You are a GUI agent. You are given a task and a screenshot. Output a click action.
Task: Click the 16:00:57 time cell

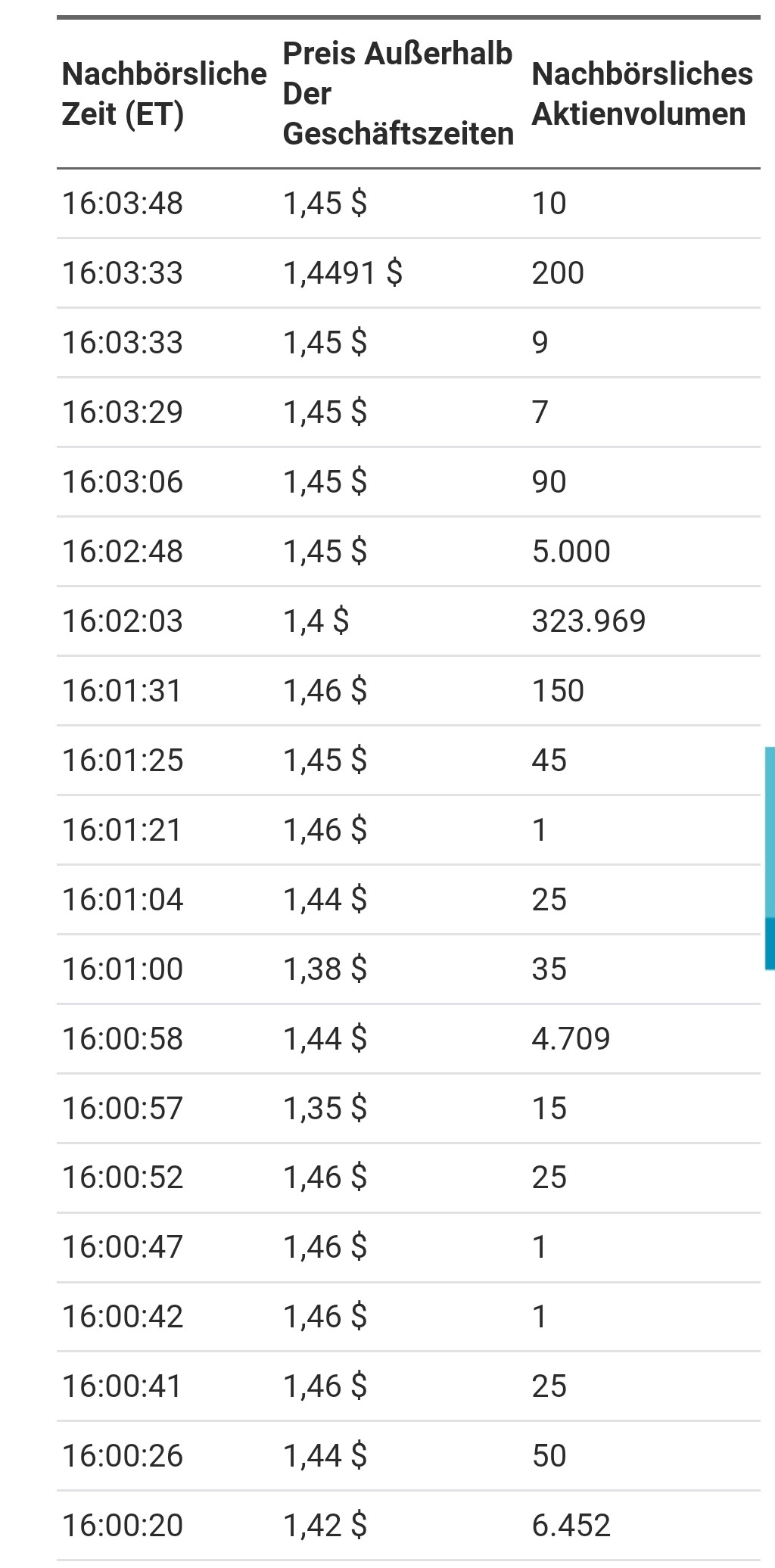(123, 1109)
